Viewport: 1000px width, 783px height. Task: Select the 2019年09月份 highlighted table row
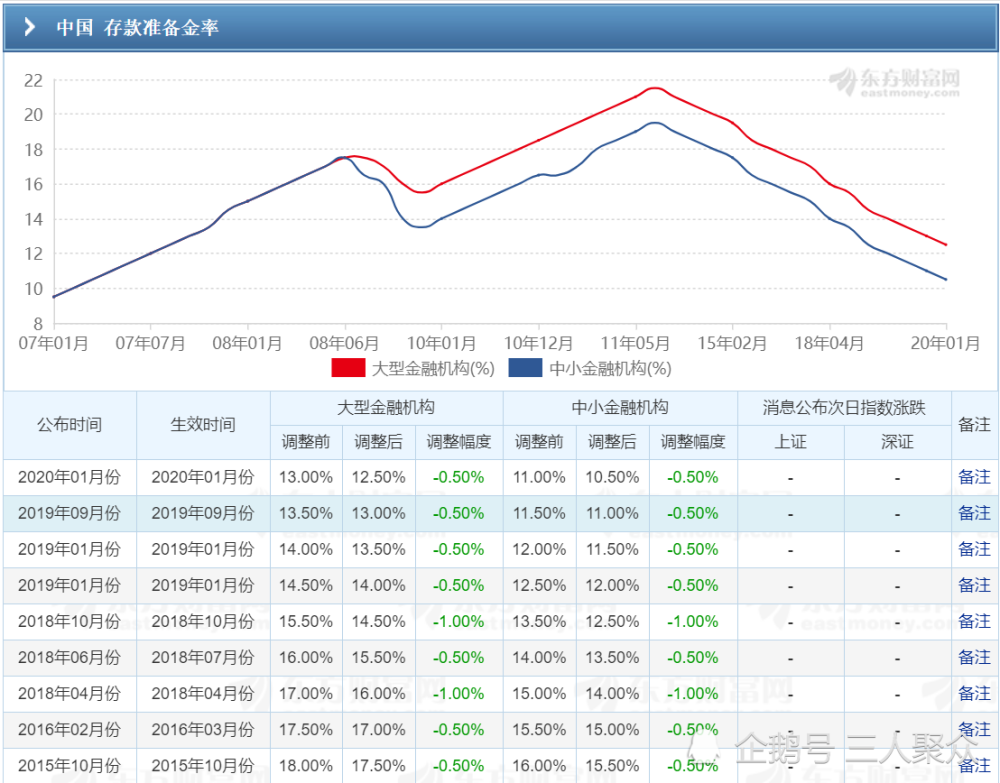(x=499, y=513)
